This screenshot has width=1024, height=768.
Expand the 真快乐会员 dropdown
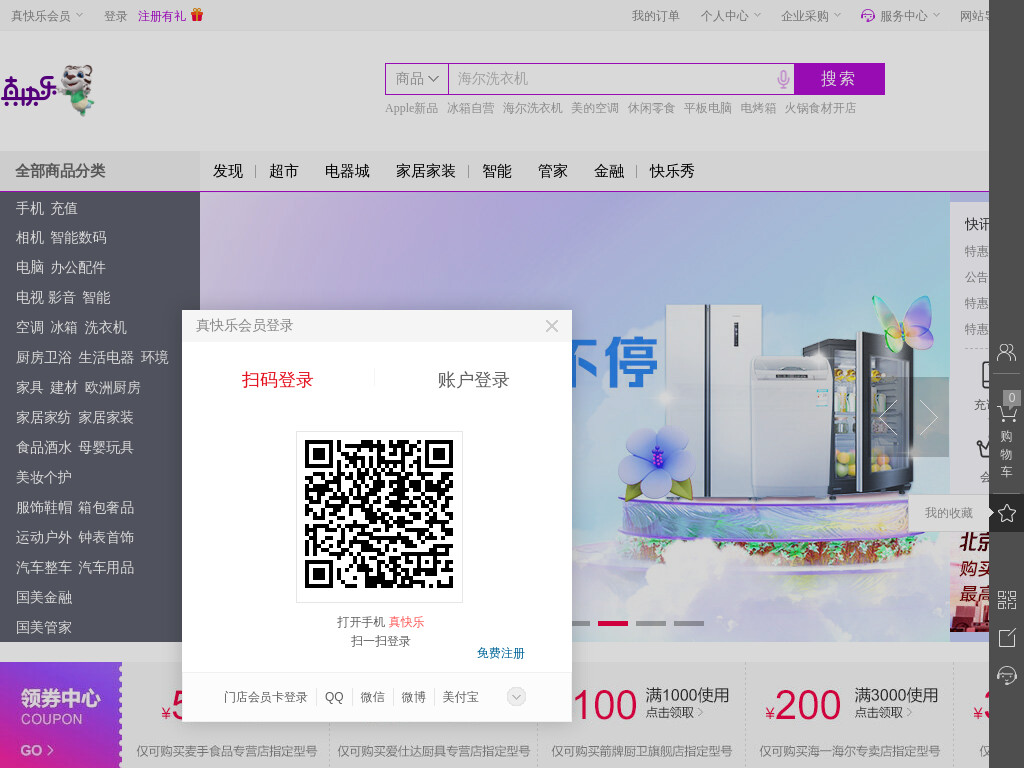point(47,16)
